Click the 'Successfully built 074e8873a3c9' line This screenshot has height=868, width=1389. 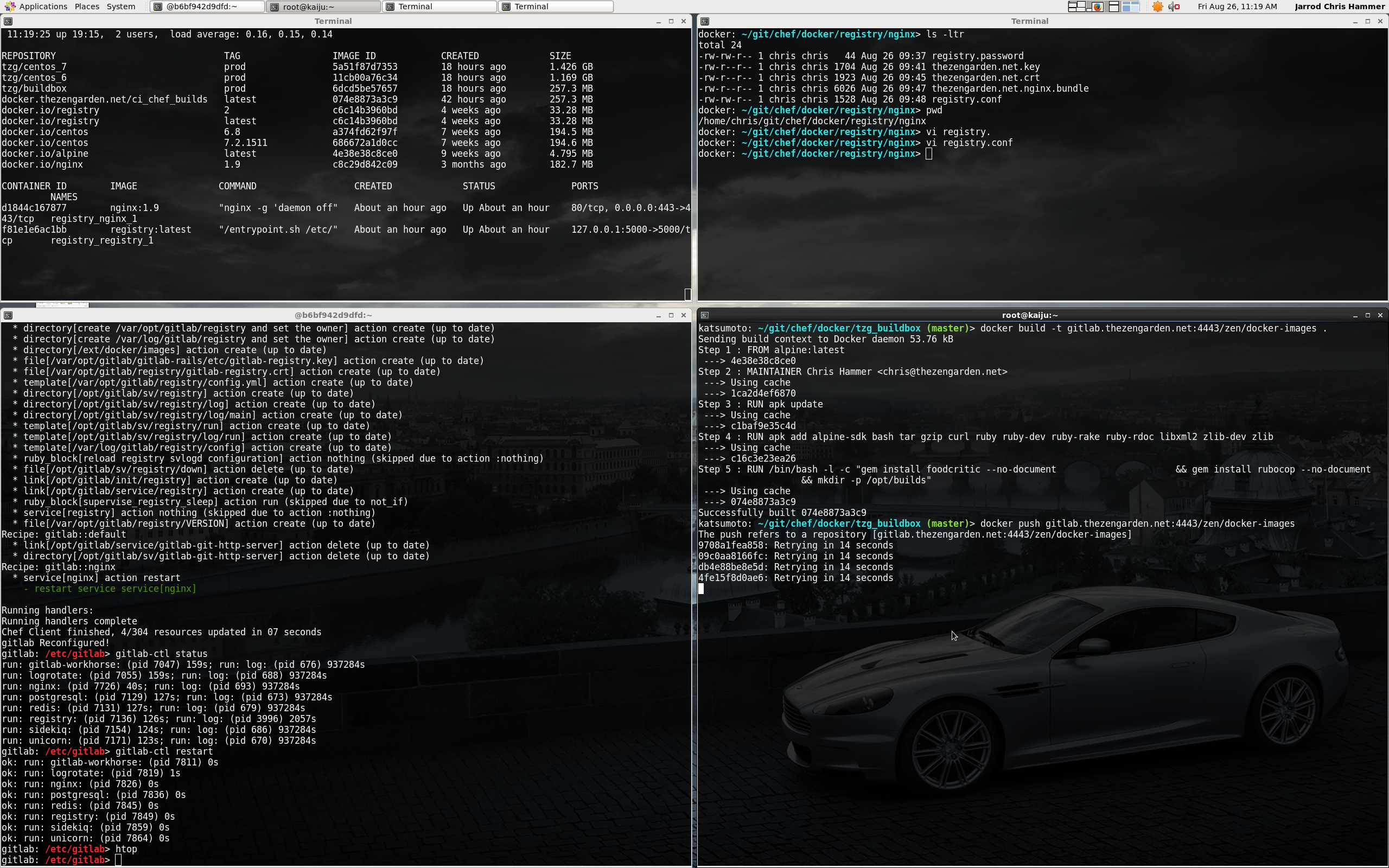(x=782, y=513)
